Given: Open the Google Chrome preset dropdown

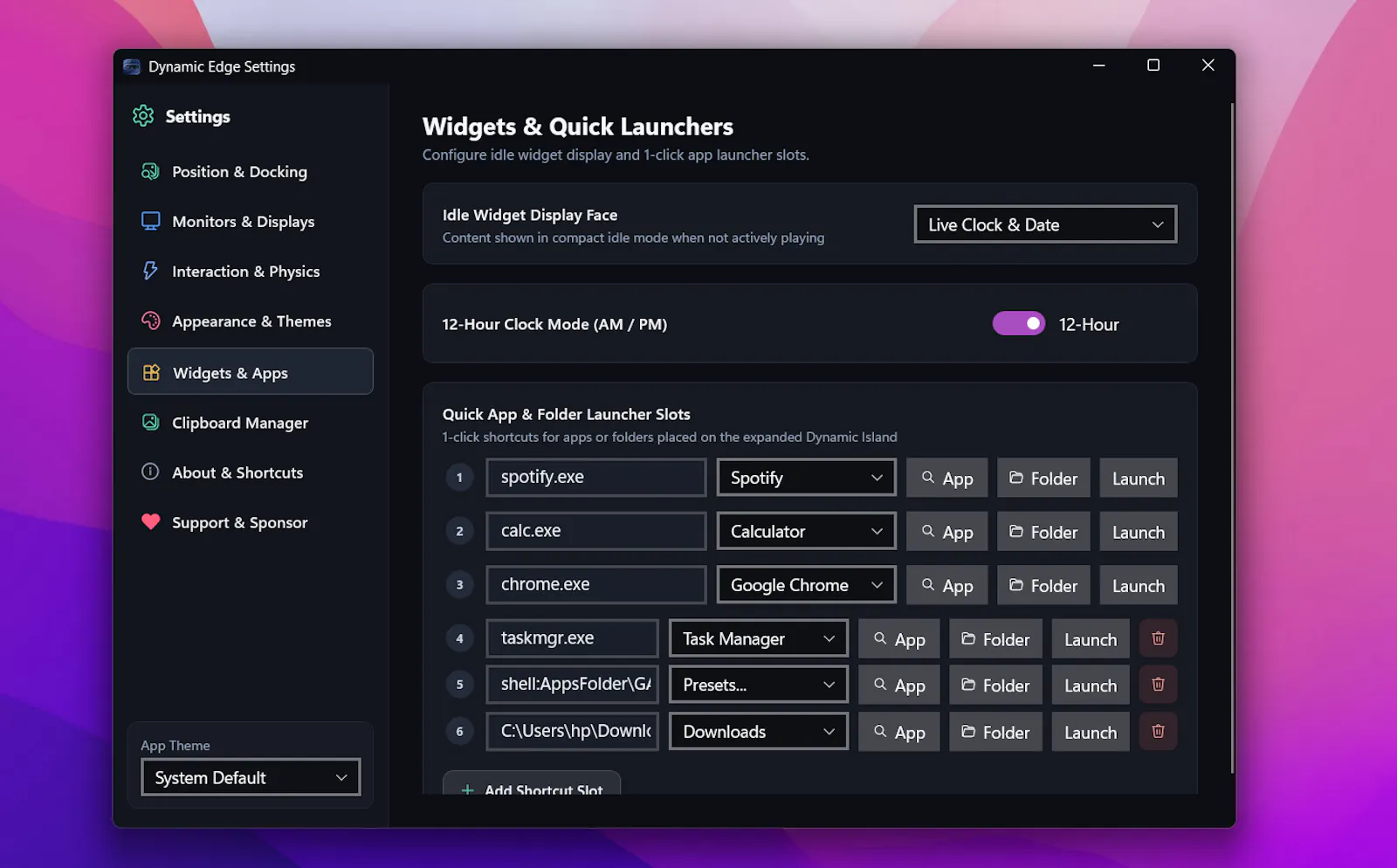Looking at the screenshot, I should pyautogui.click(x=806, y=585).
